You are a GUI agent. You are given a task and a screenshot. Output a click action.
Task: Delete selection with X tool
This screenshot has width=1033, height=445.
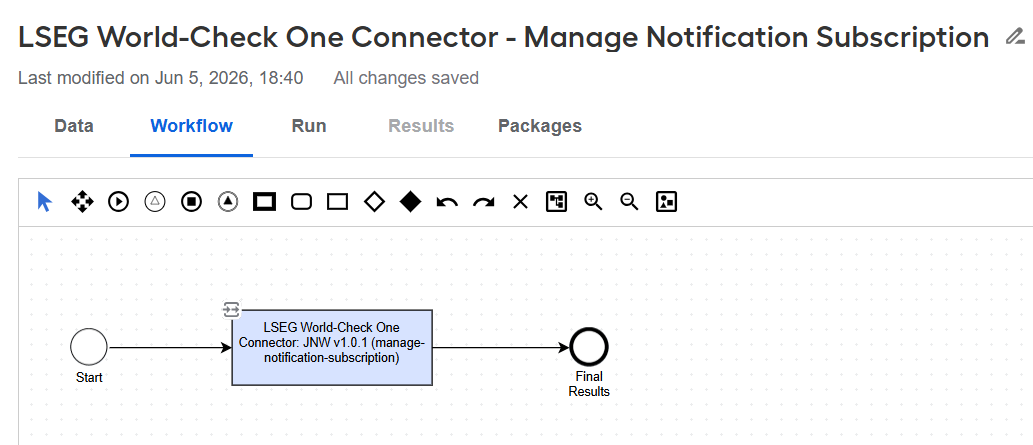[x=520, y=202]
